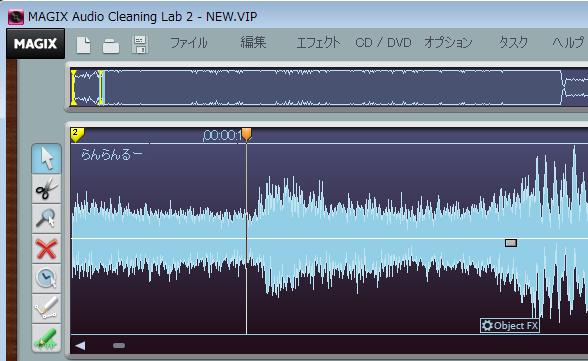This screenshot has width=588, height=361.
Task: Click the red X delete tool
Action: 46,249
